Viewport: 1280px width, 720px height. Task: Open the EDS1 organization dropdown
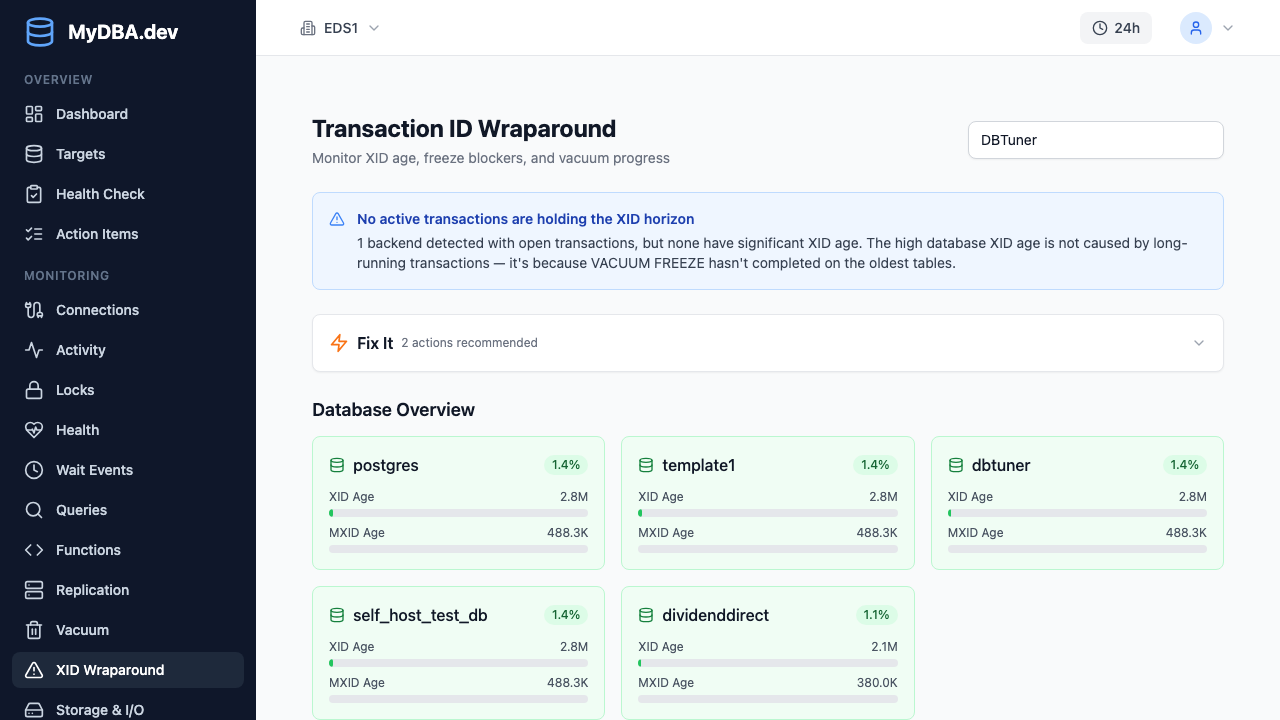pos(340,28)
